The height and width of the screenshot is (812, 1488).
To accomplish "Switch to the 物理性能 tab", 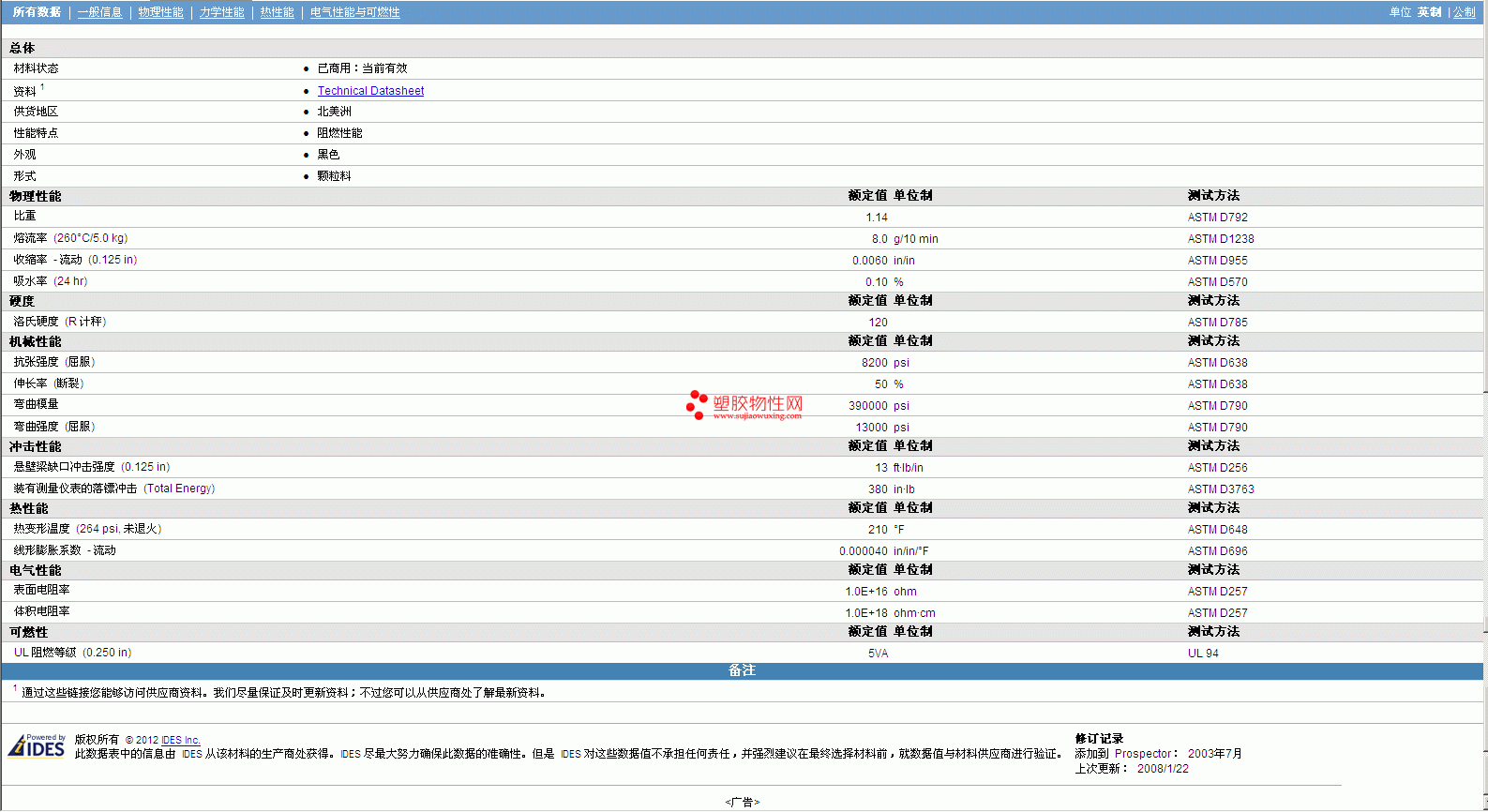I will point(160,12).
